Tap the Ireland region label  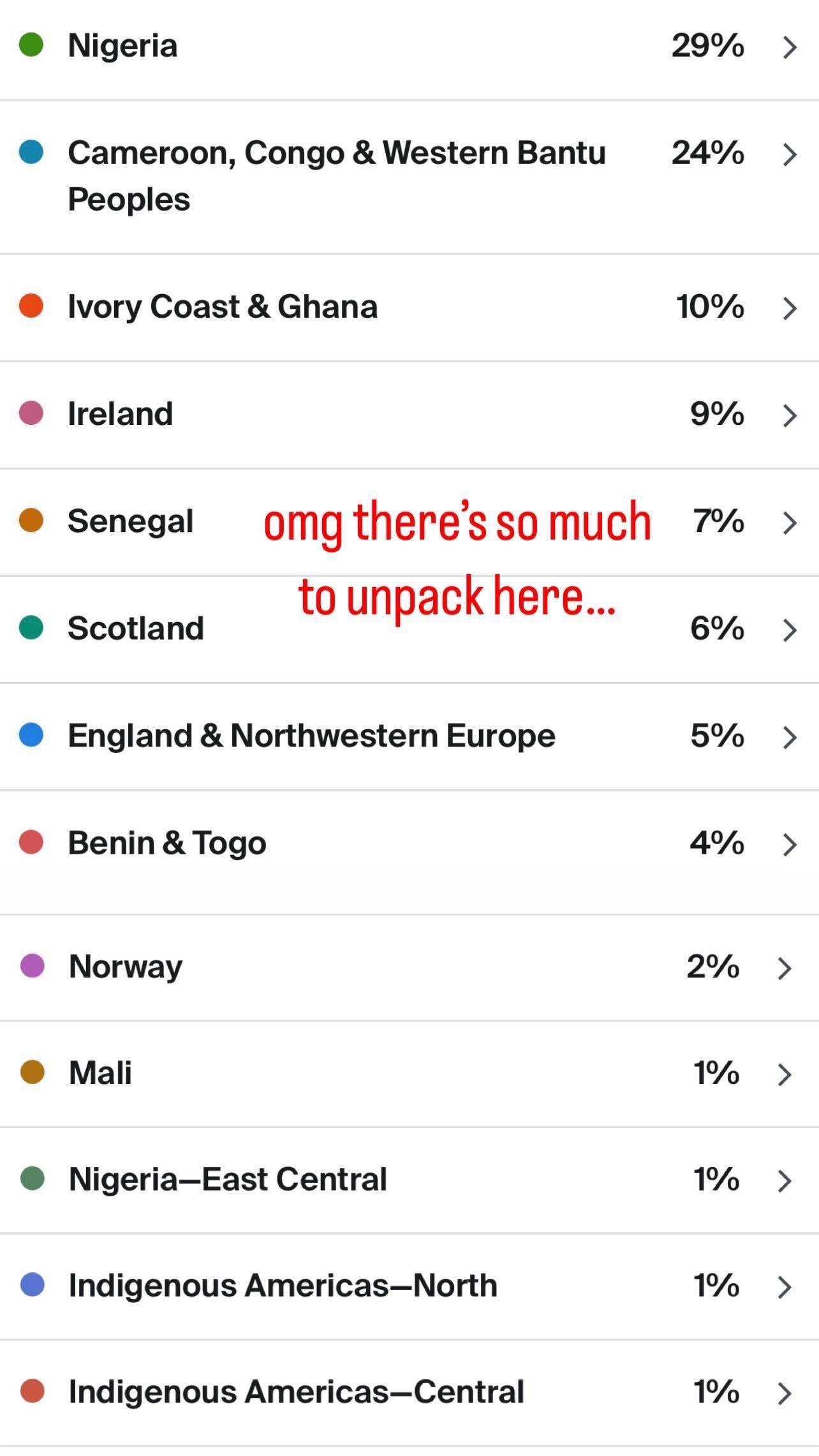point(121,414)
